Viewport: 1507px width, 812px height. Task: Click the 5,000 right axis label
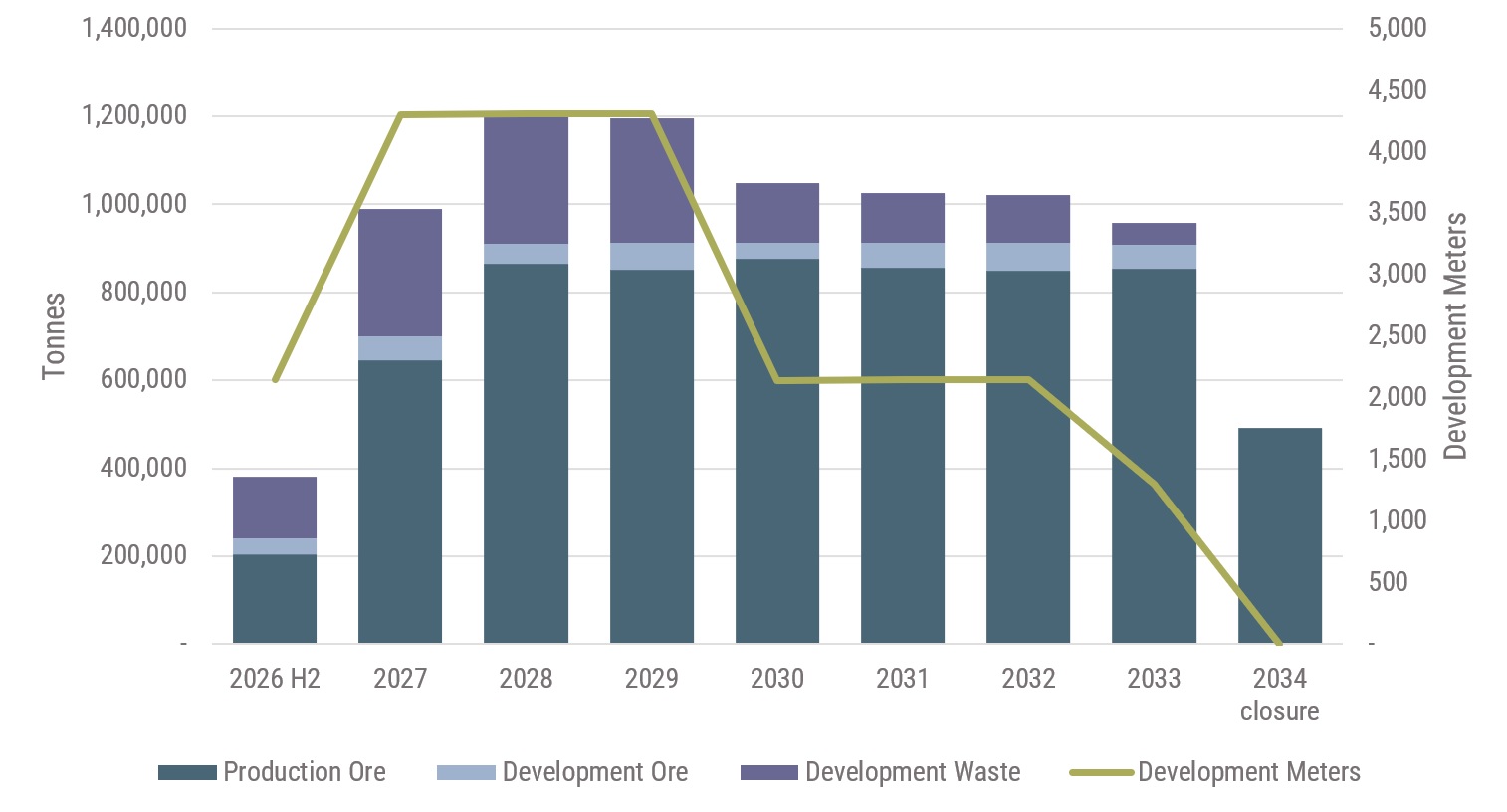[x=1398, y=28]
